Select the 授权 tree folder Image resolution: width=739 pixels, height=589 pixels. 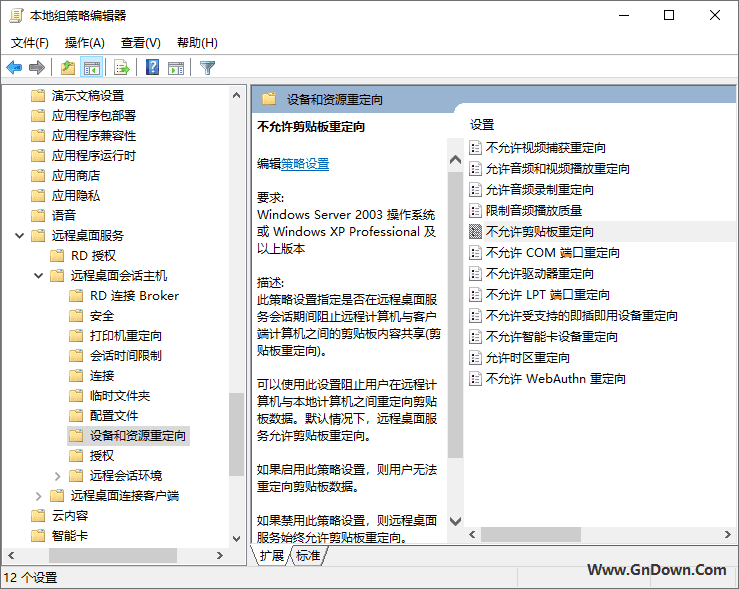click(x=102, y=455)
